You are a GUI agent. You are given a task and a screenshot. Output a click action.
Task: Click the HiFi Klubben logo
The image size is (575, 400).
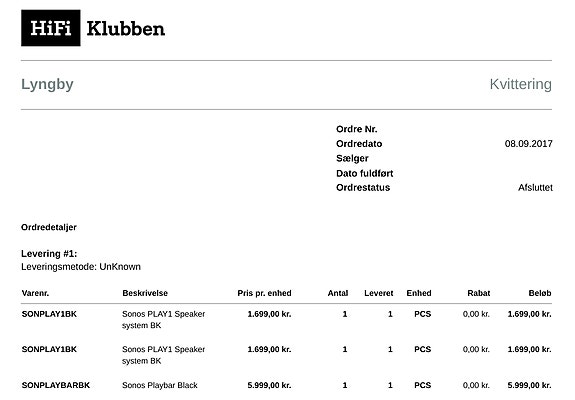tap(93, 28)
